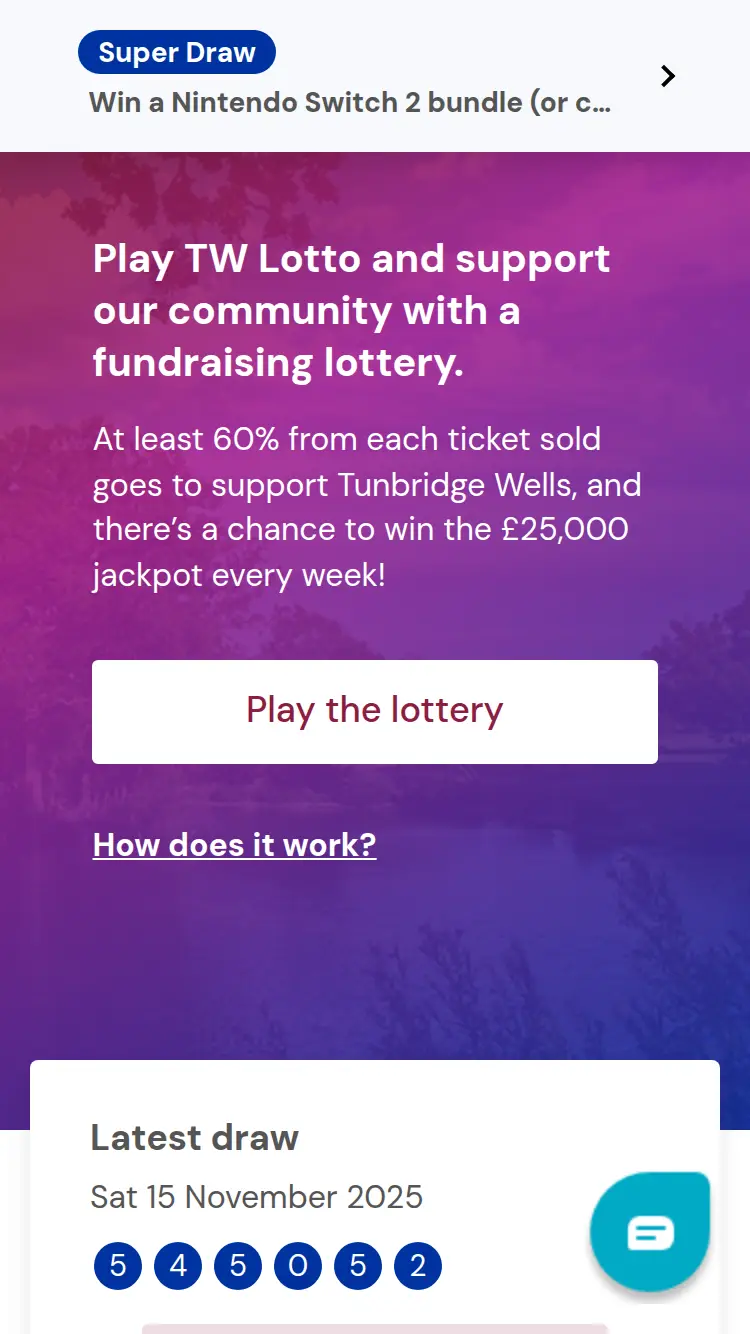
Task: Click the Sat 15 November 2025 draw date
Action: point(257,1197)
